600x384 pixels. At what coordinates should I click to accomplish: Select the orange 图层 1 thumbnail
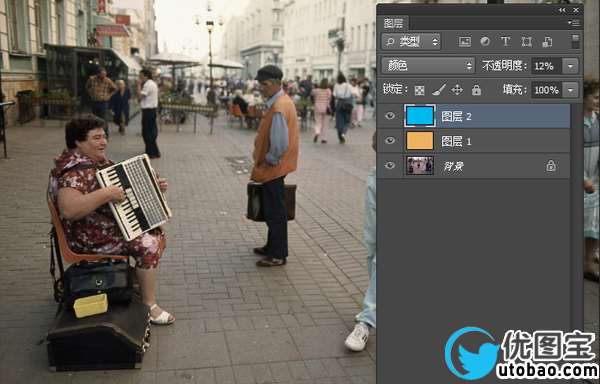point(420,141)
